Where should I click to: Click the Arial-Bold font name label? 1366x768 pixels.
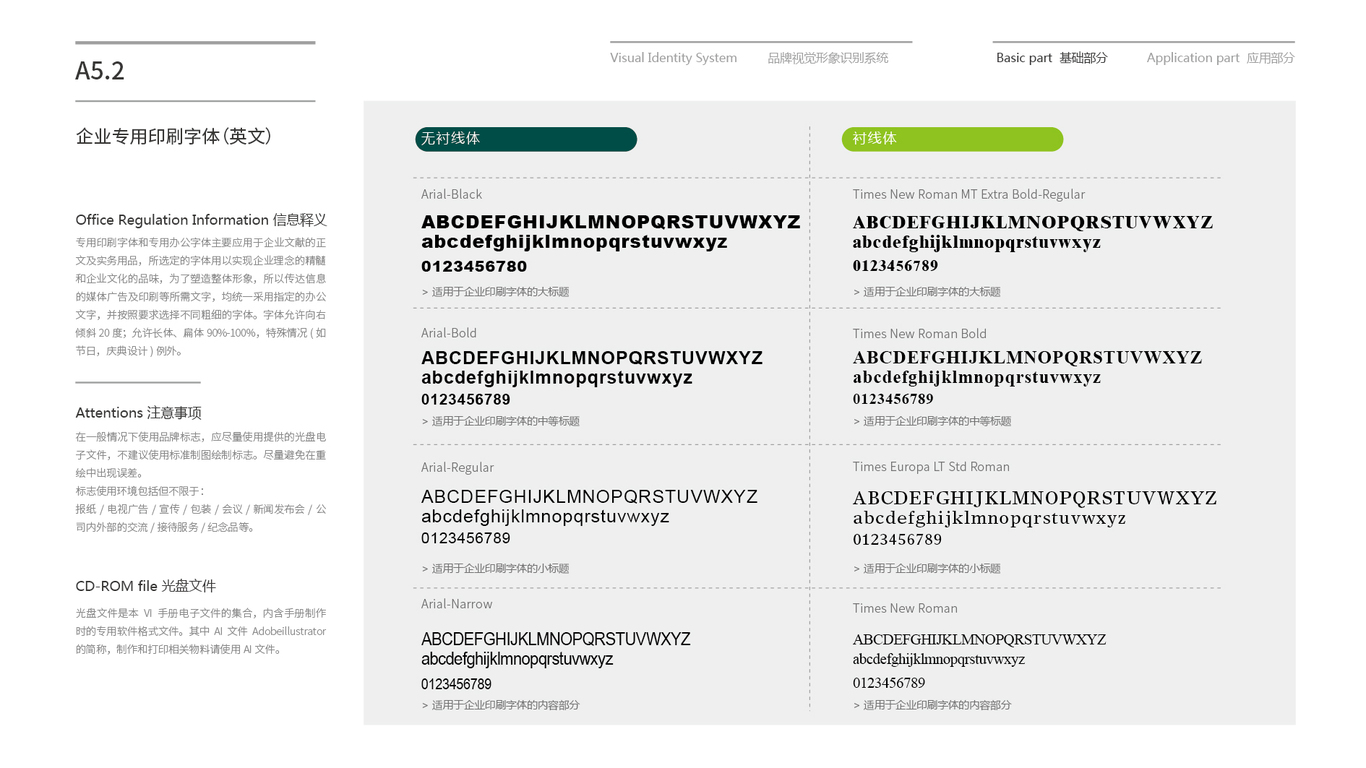point(449,333)
